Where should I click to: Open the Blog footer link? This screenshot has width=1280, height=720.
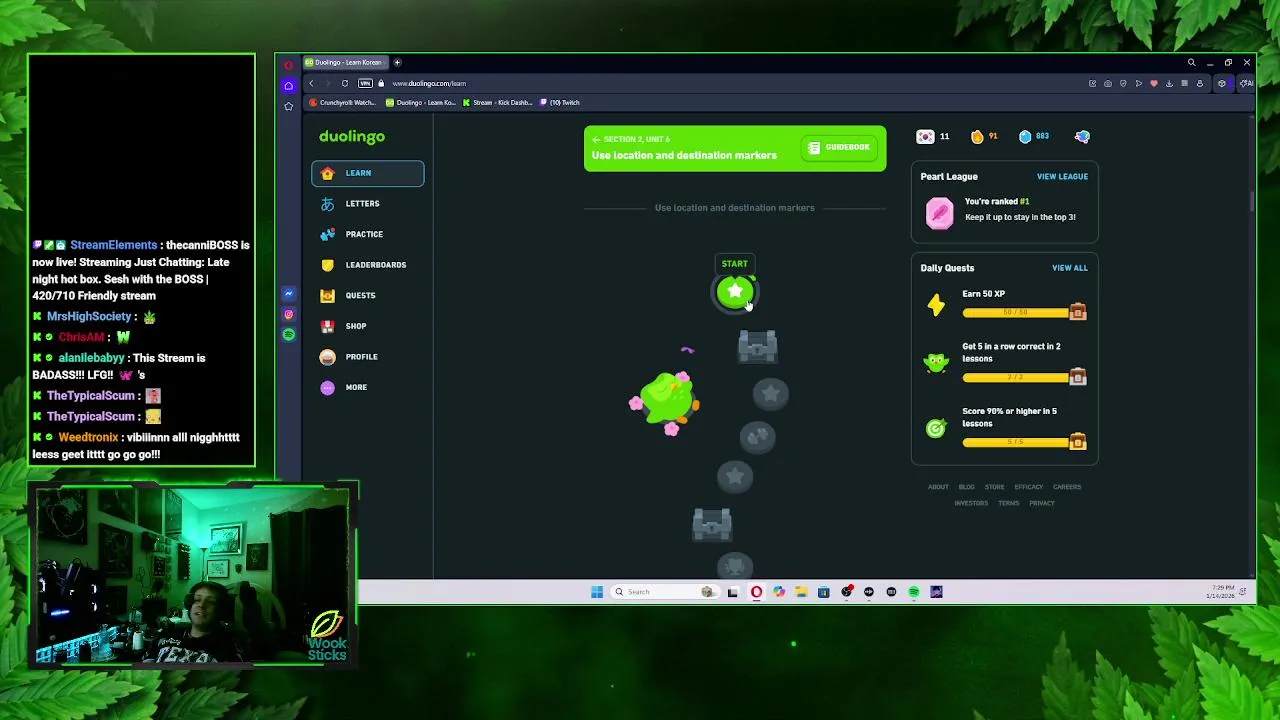point(966,487)
